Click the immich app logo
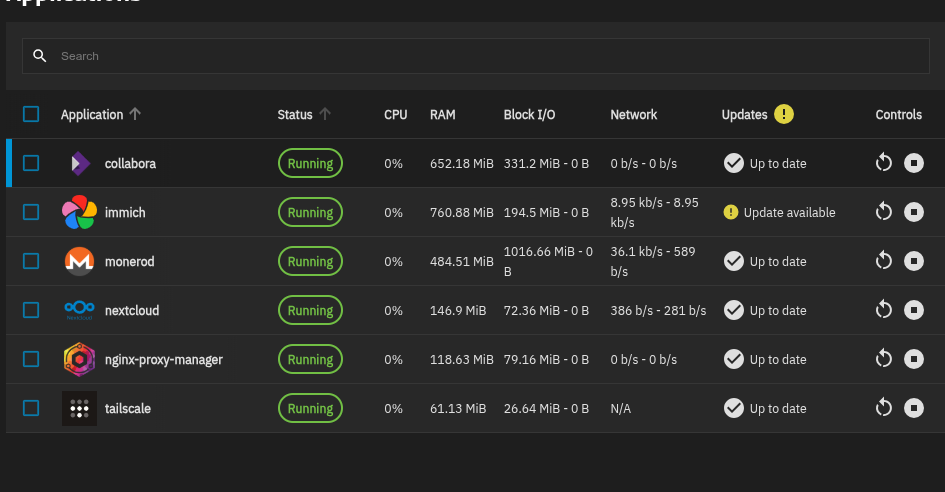The width and height of the screenshot is (945, 492). click(x=79, y=212)
